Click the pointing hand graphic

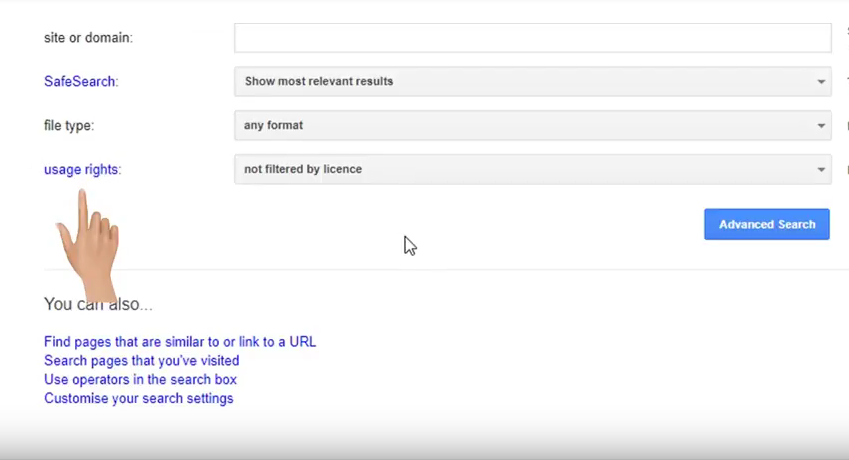click(x=88, y=245)
